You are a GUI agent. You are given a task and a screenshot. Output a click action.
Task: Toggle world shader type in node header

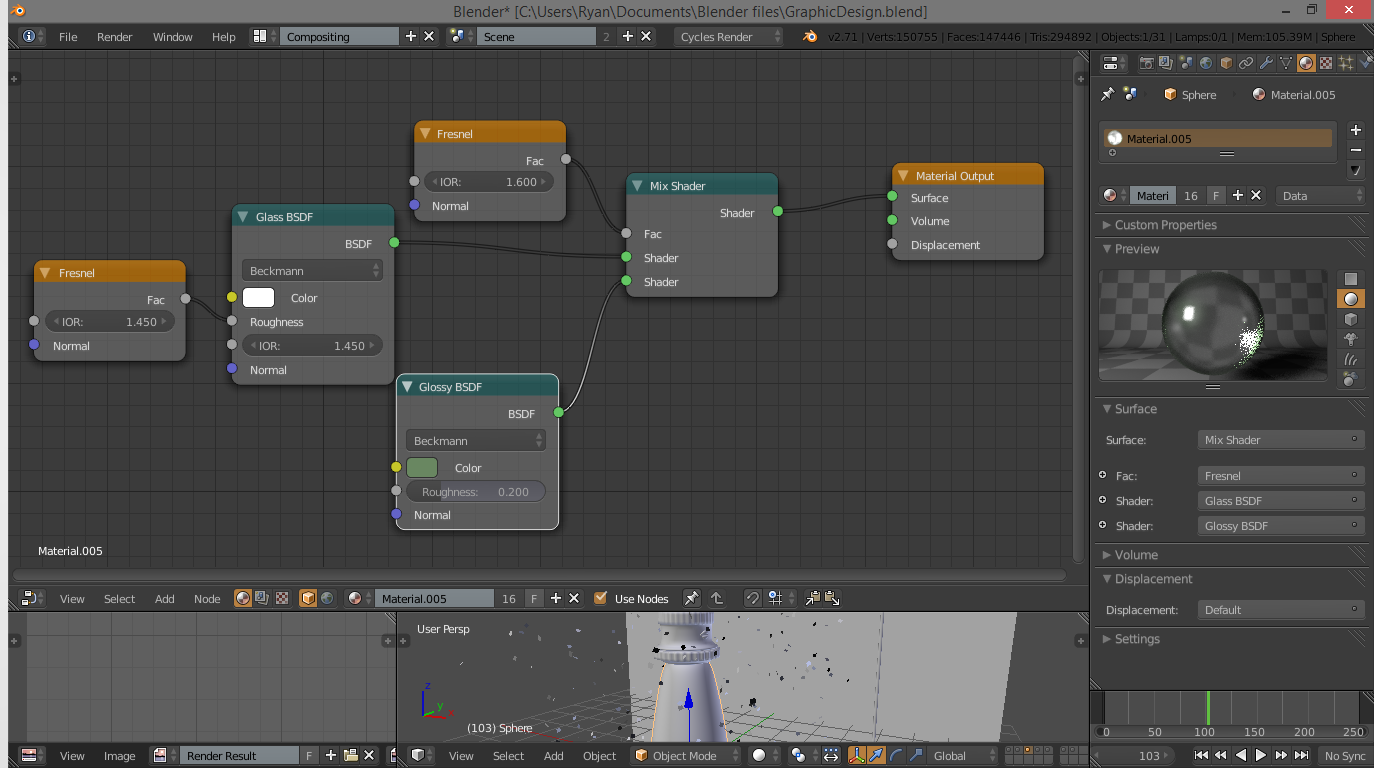click(x=326, y=598)
